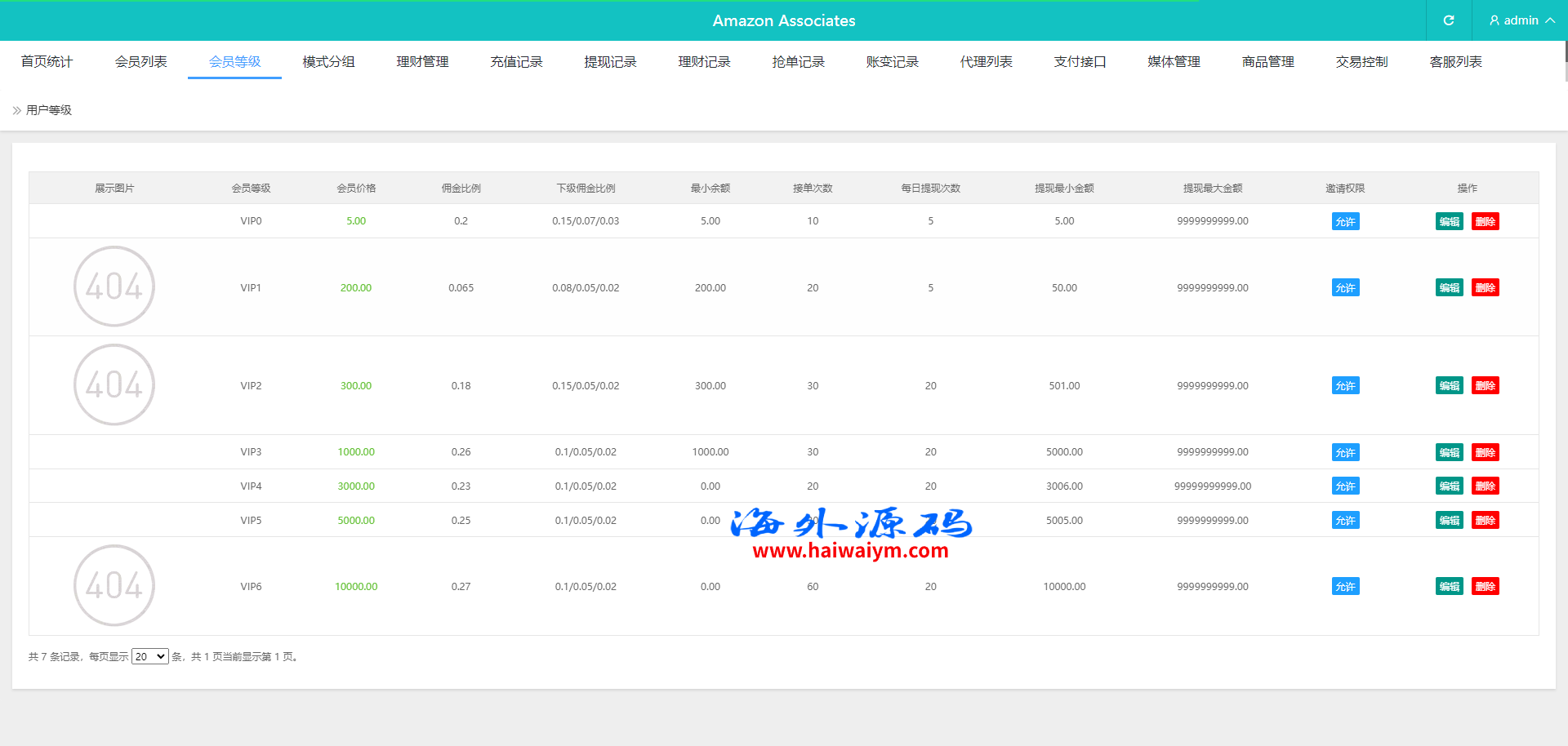The height and width of the screenshot is (746, 1568).
Task: Toggle the invite permission for VIP0
Action: point(1345,221)
